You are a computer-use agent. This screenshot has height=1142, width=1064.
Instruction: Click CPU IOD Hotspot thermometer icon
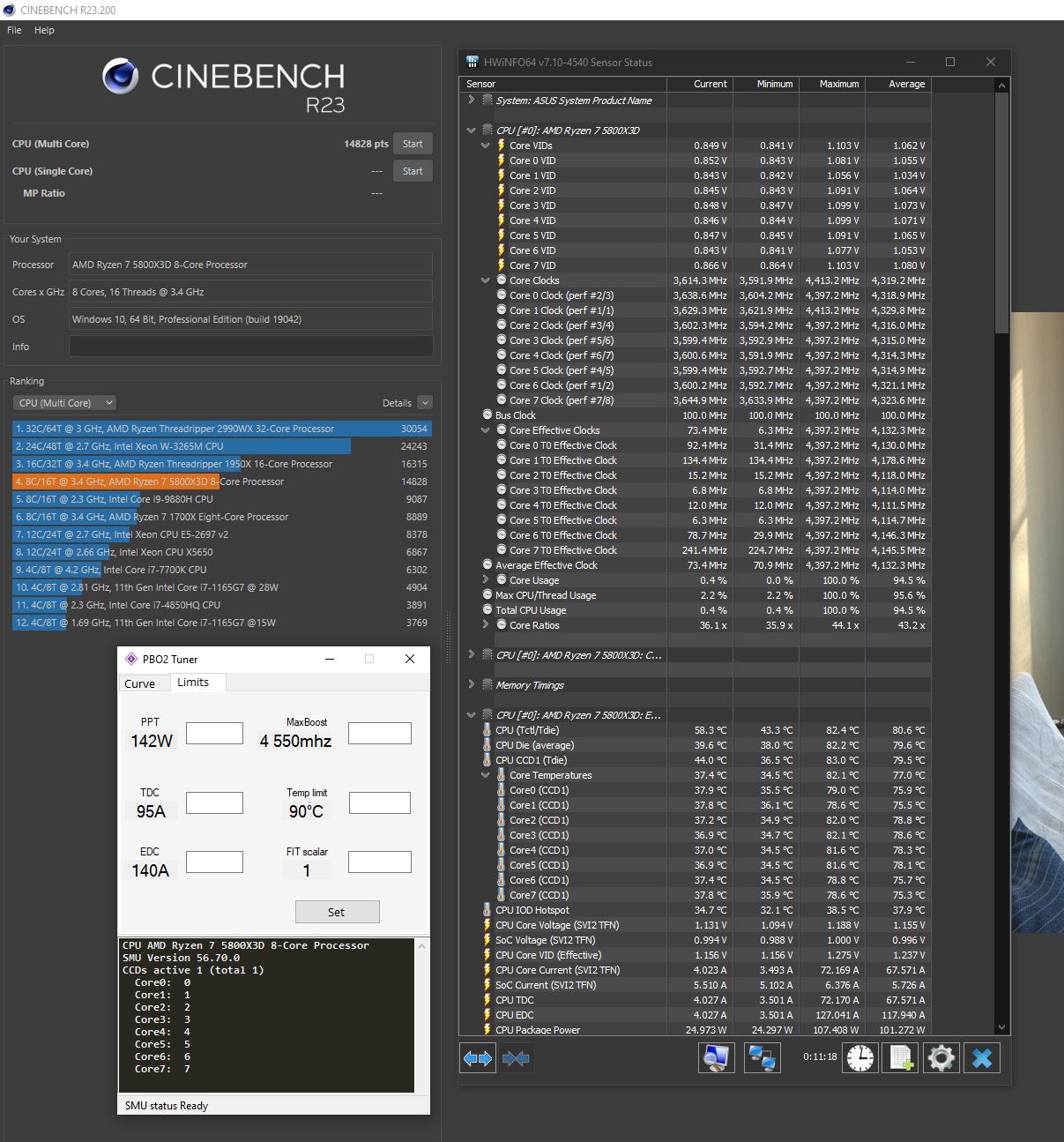pos(487,910)
